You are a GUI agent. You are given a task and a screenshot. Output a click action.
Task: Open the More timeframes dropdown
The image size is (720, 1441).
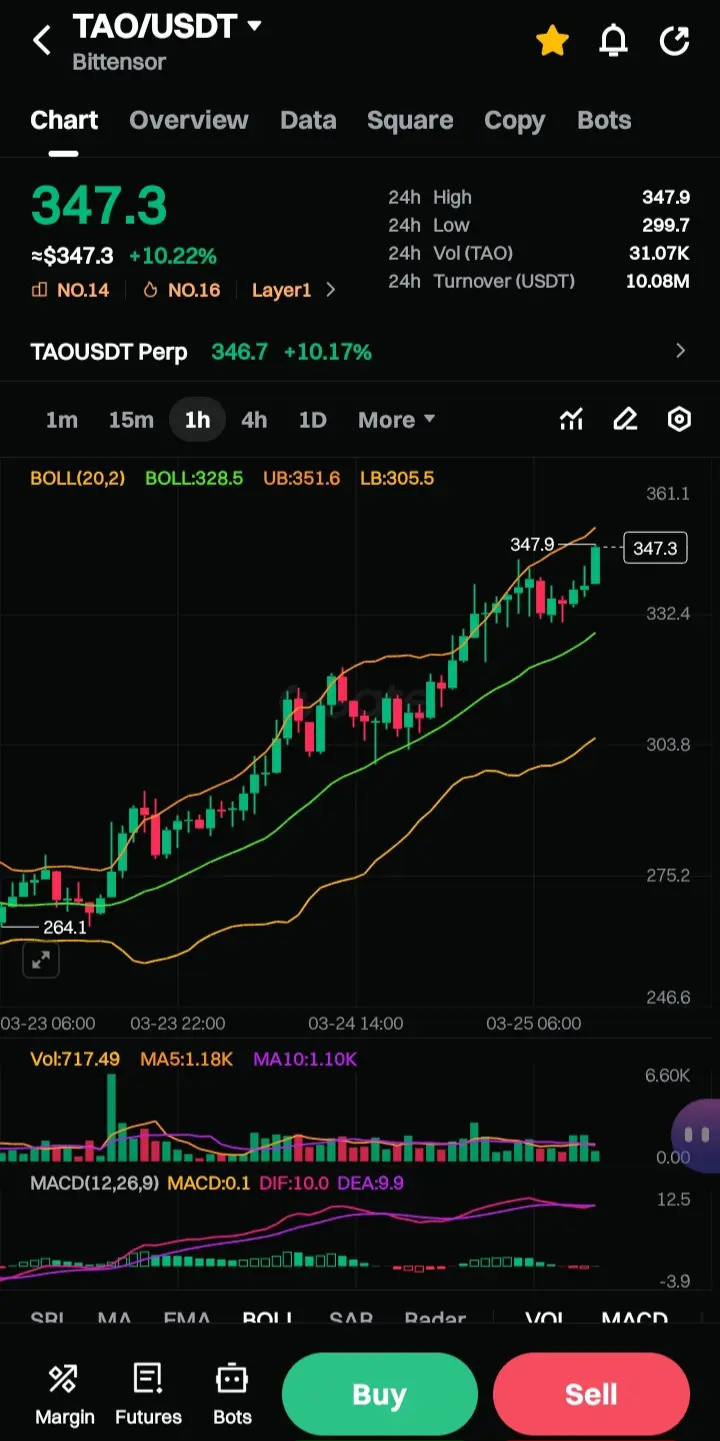click(396, 420)
